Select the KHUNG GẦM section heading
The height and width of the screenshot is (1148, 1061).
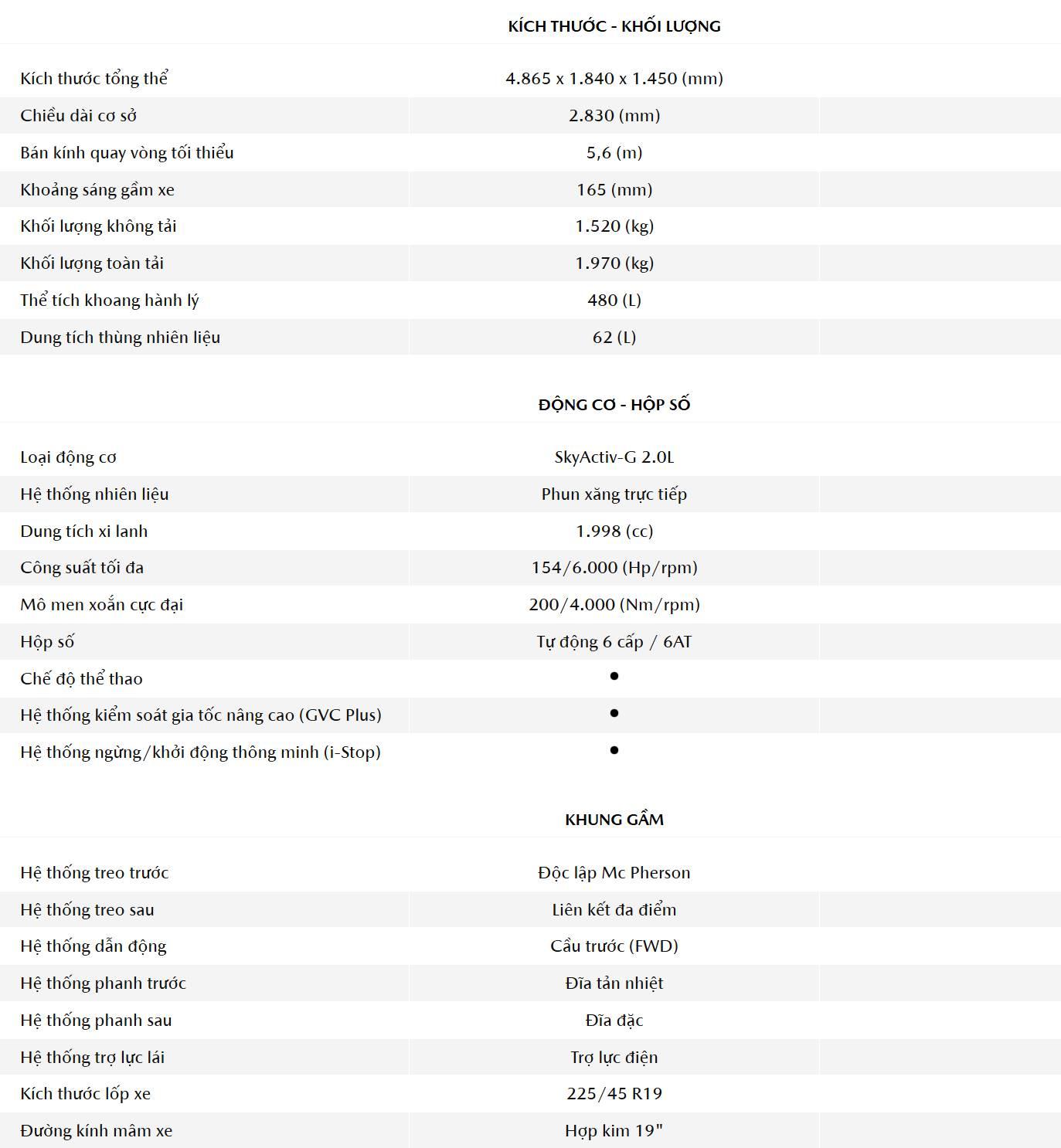pyautogui.click(x=614, y=820)
